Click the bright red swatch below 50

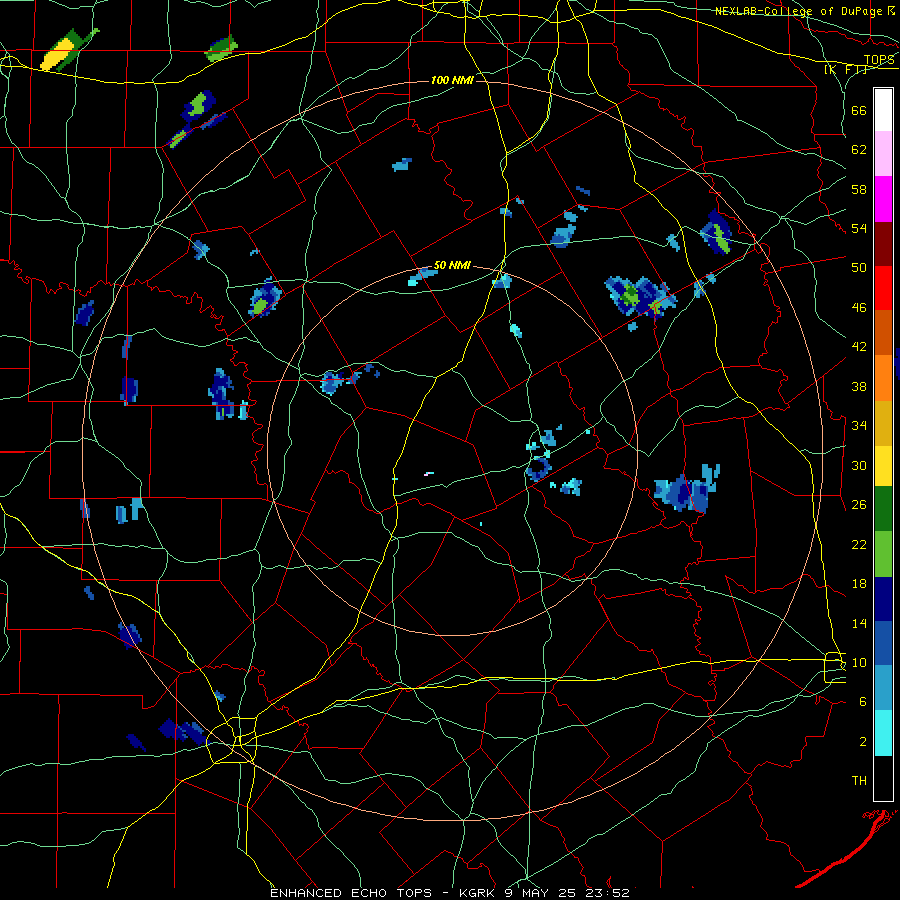(883, 288)
